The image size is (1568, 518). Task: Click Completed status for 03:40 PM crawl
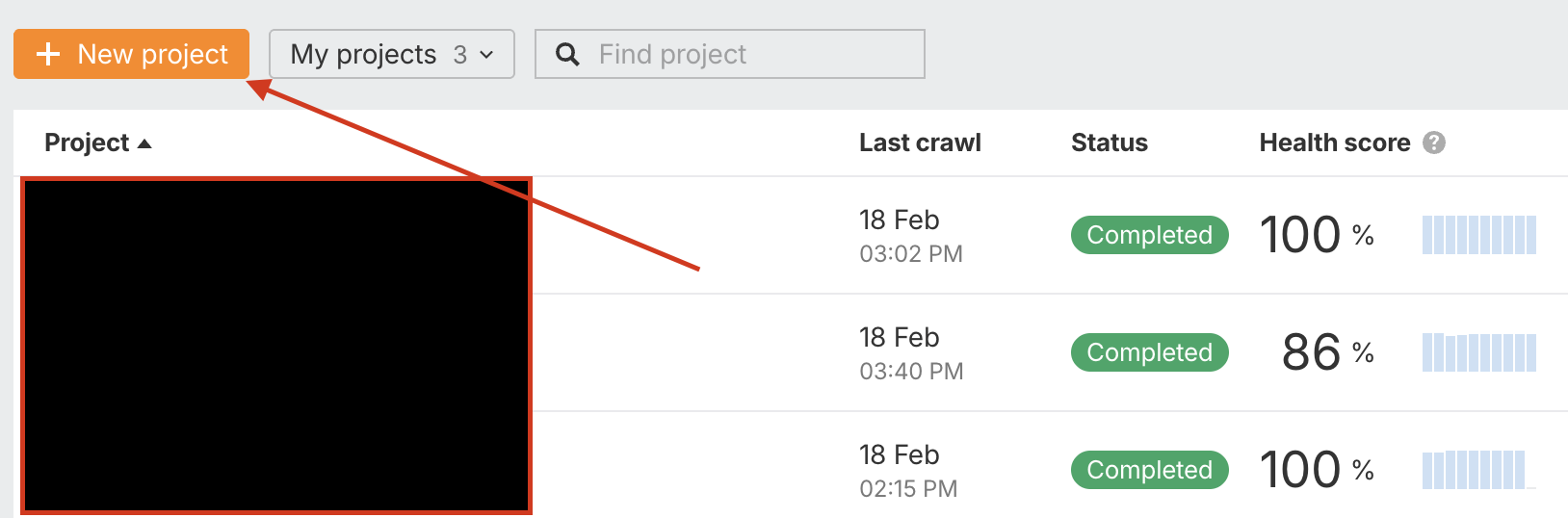point(1149,352)
